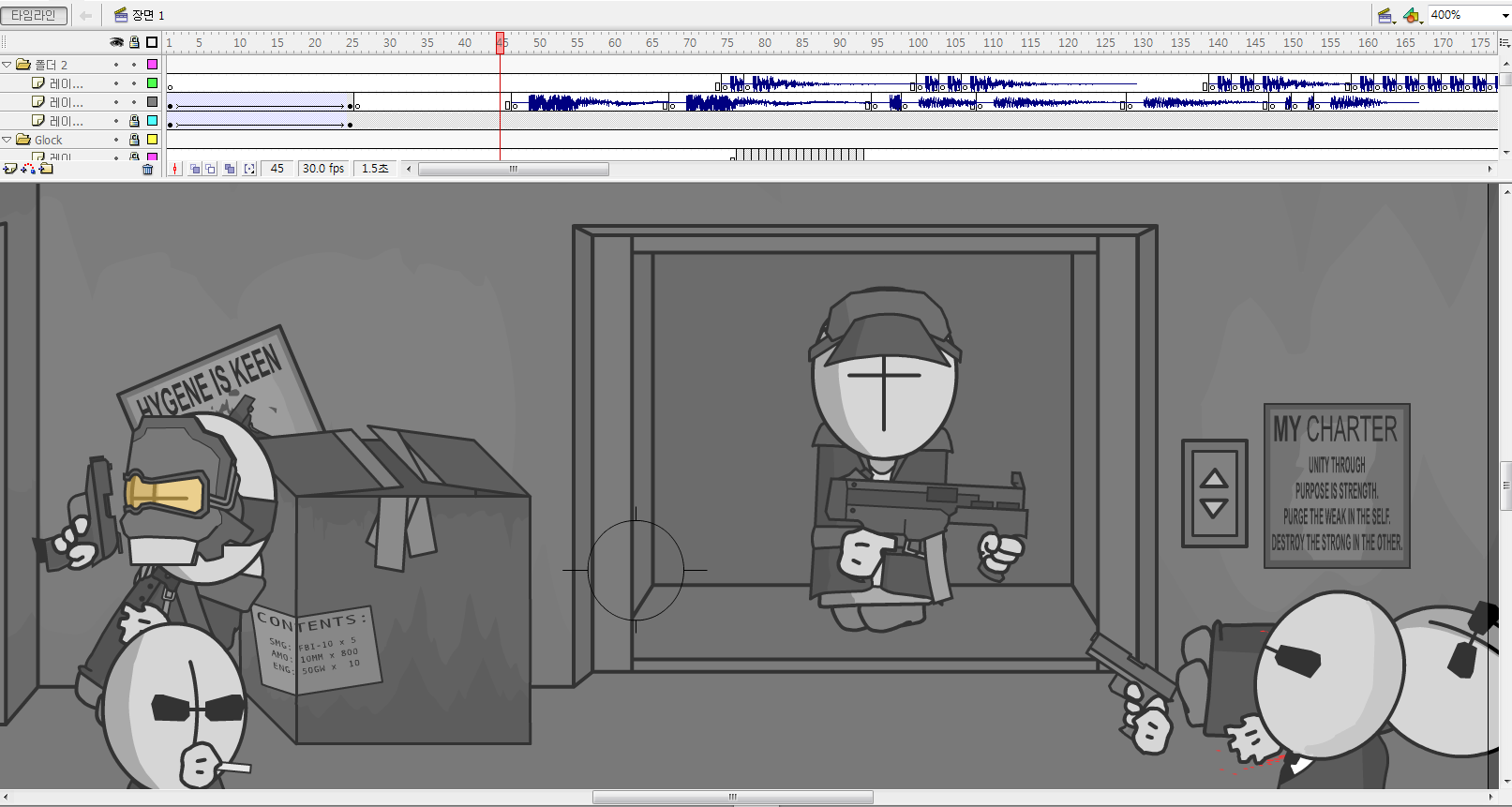1512x807 pixels.
Task: Select the 장면 1 scene label
Action: (x=140, y=15)
